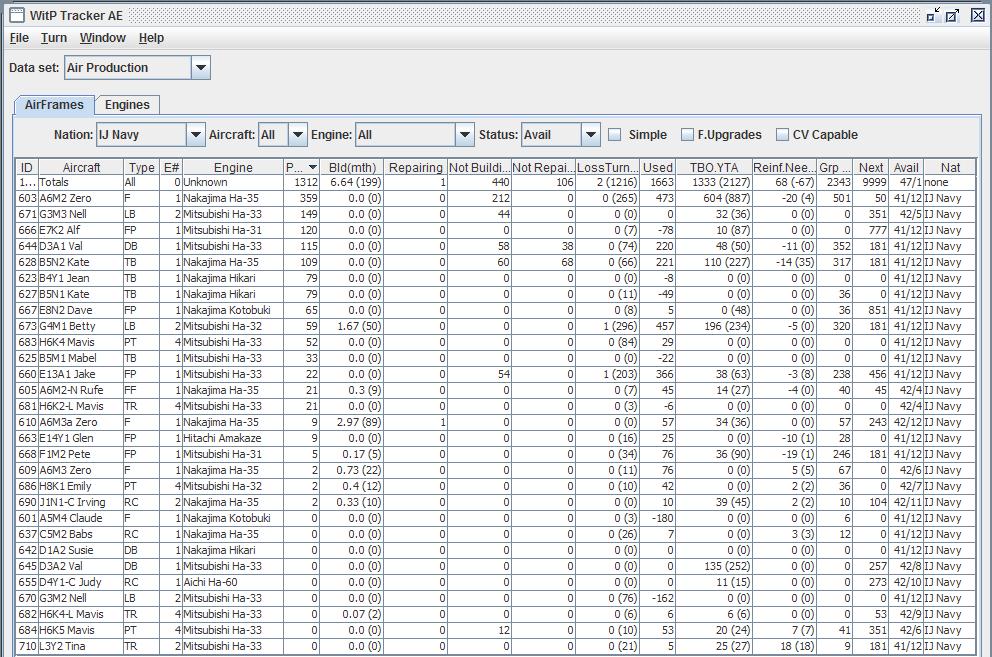Open the Window menu
This screenshot has height=657, width=992.
pyautogui.click(x=102, y=38)
